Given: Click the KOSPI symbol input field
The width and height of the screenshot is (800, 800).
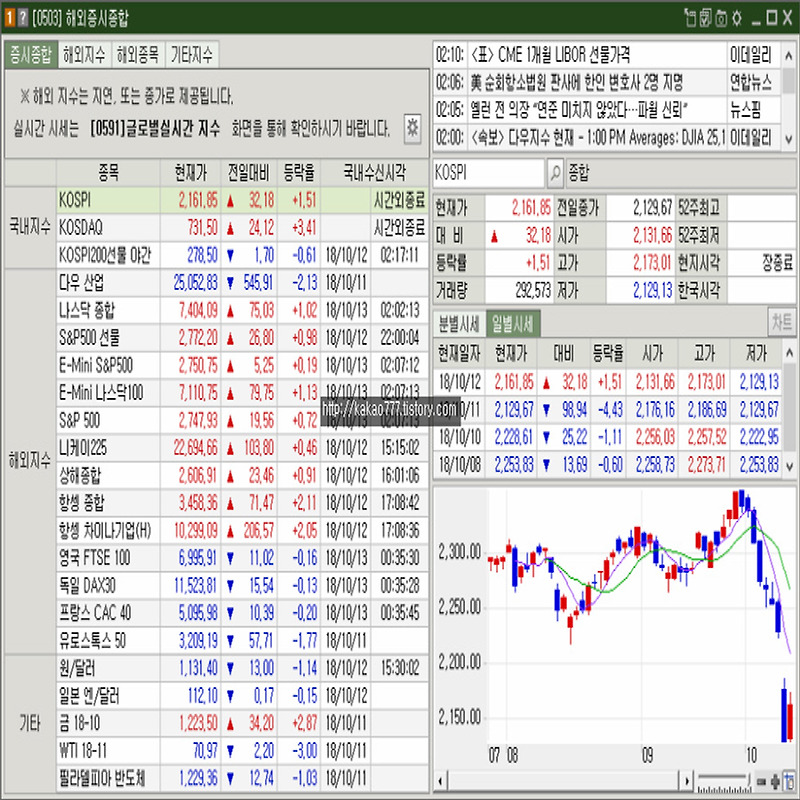Looking at the screenshot, I should [x=488, y=173].
